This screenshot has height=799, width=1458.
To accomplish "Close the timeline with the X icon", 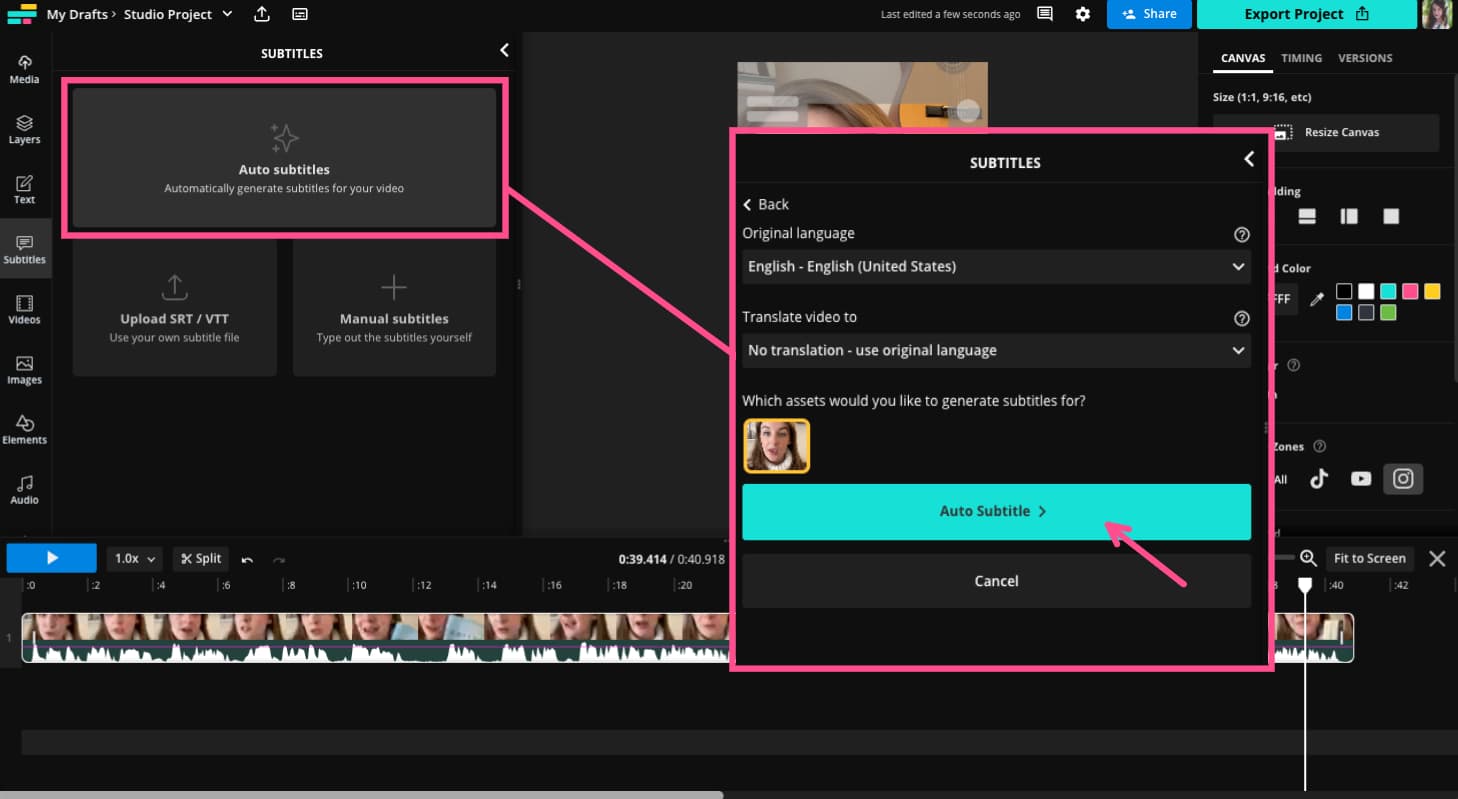I will point(1437,559).
